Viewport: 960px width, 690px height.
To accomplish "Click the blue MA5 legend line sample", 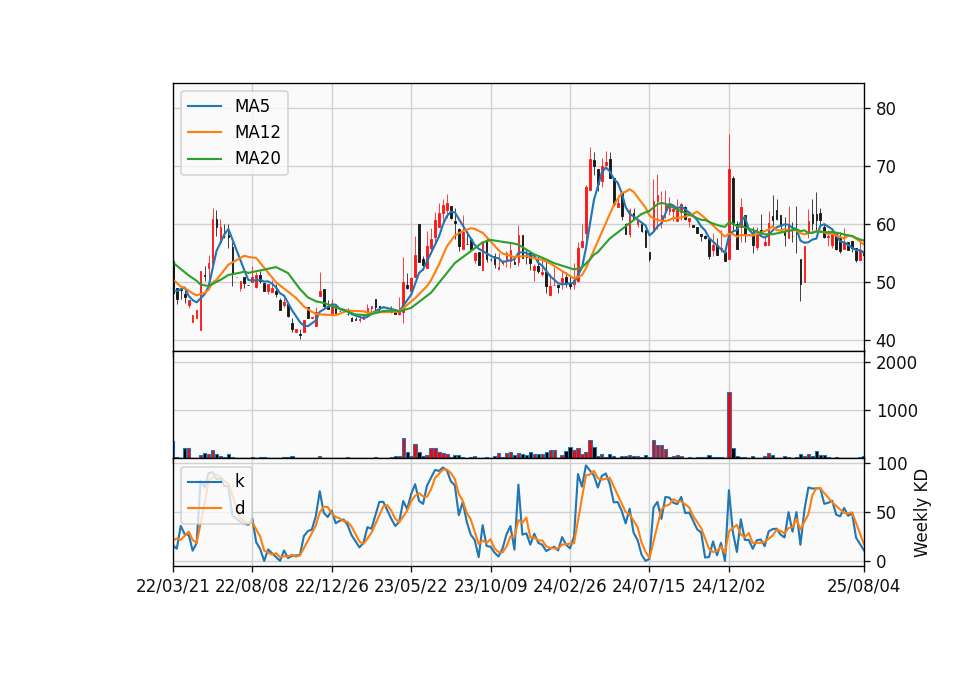I will point(204,106).
